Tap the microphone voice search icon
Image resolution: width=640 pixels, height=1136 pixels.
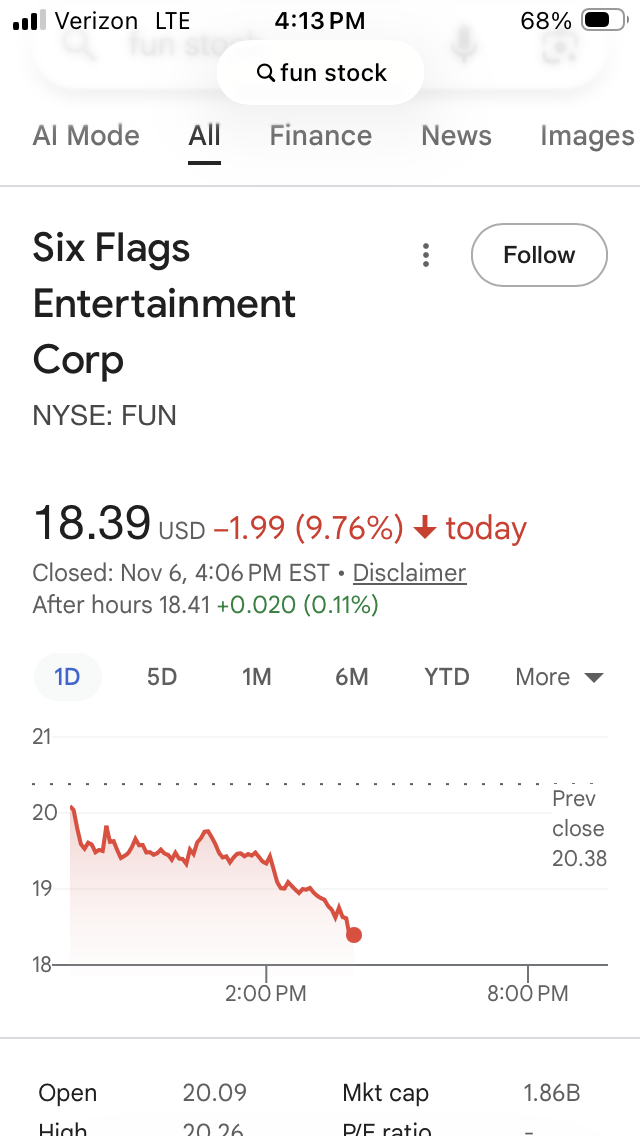(462, 43)
